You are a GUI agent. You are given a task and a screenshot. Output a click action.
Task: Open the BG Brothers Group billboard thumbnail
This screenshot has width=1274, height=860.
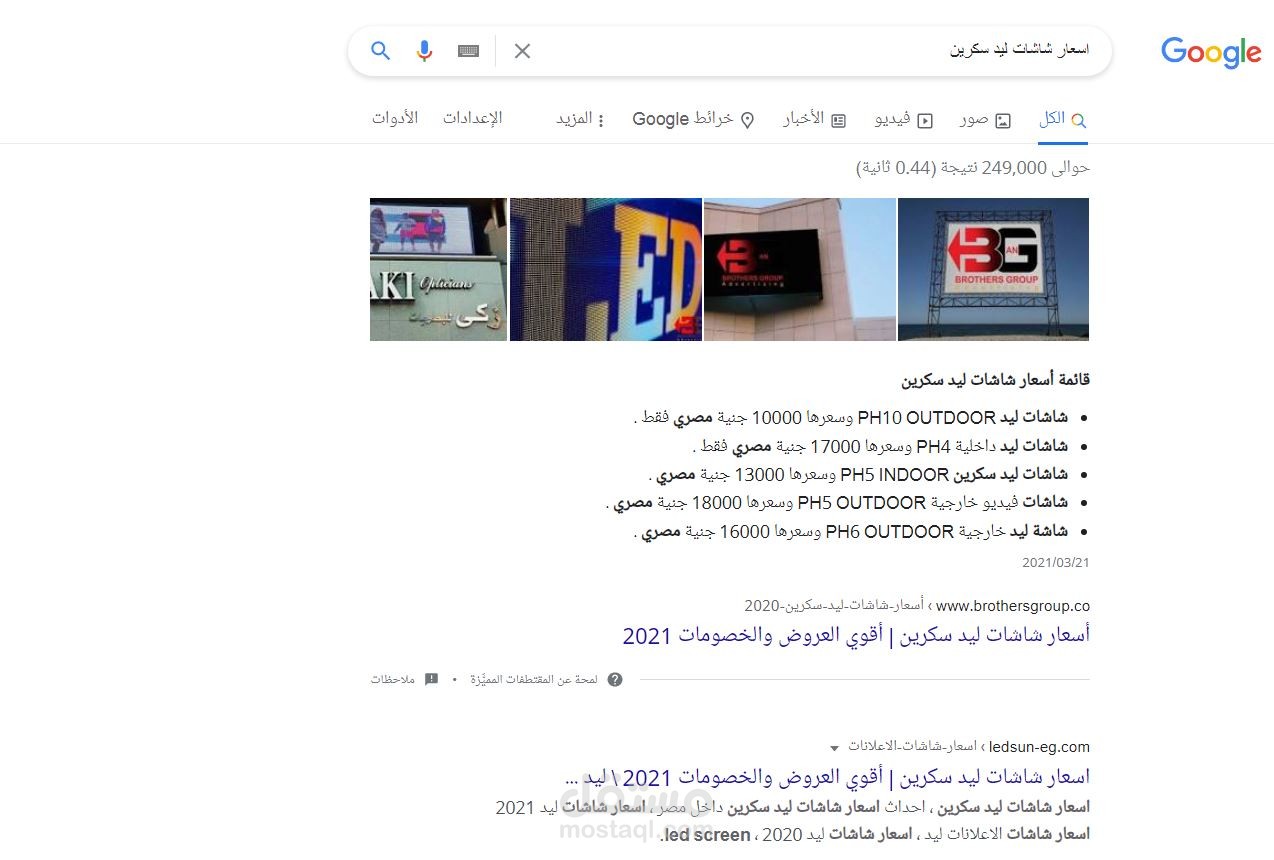click(x=993, y=269)
